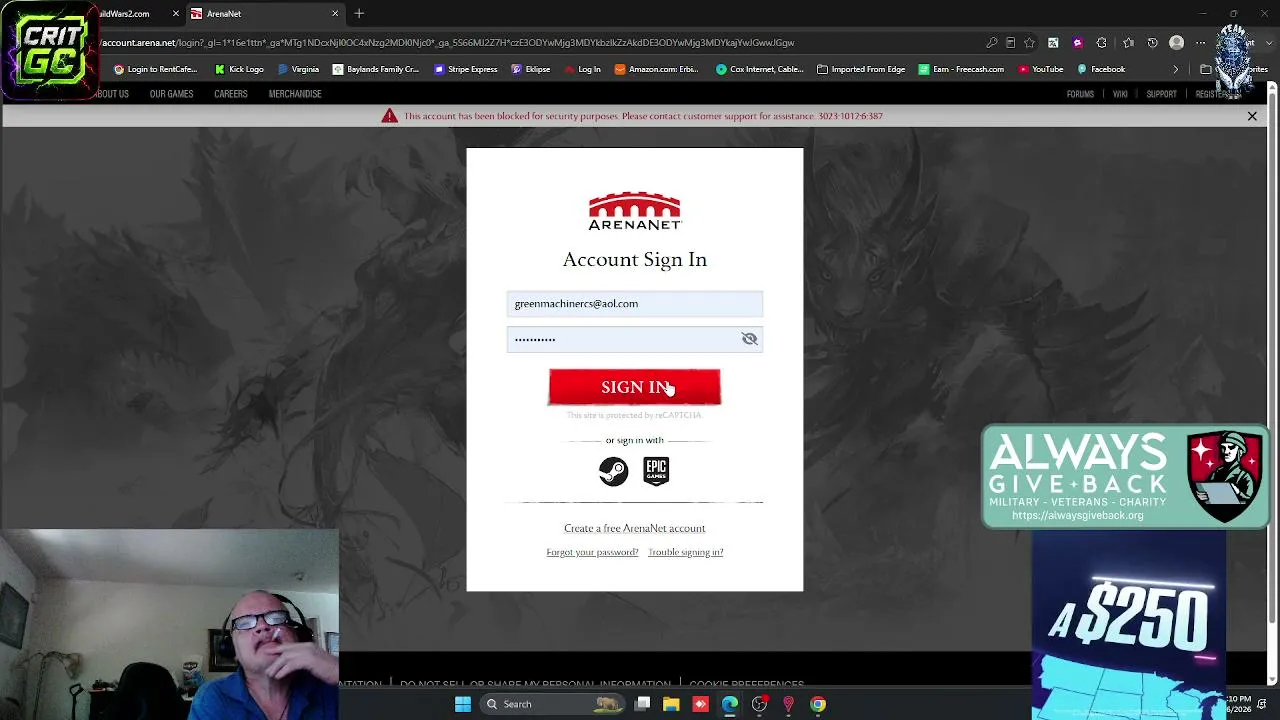The height and width of the screenshot is (720, 1280).
Task: Open the Login to RentCafe bookmark
Action: pos(155,69)
